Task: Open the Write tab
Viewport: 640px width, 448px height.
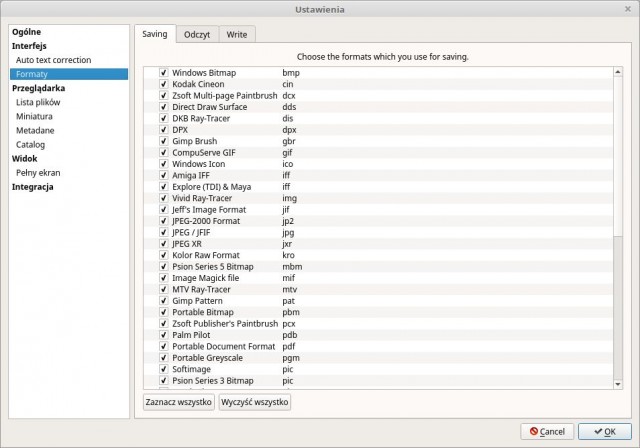Action: point(237,35)
